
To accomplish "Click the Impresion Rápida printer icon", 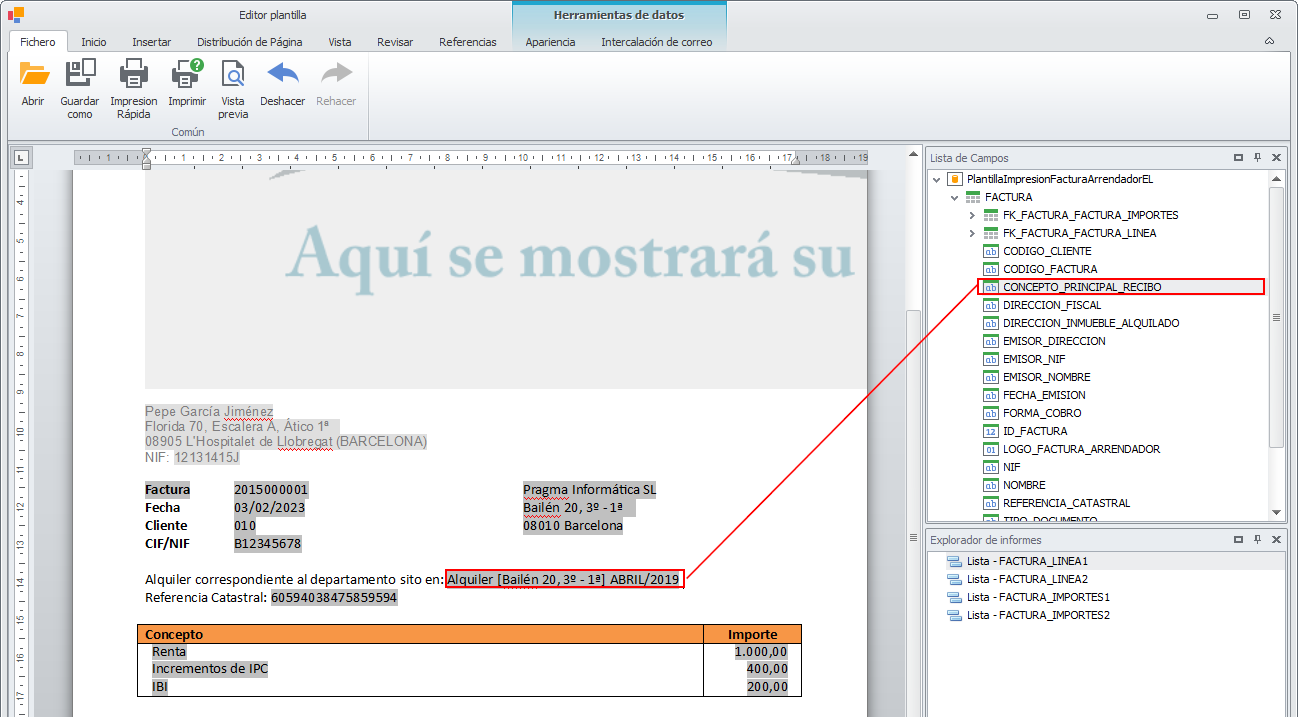I will (133, 74).
